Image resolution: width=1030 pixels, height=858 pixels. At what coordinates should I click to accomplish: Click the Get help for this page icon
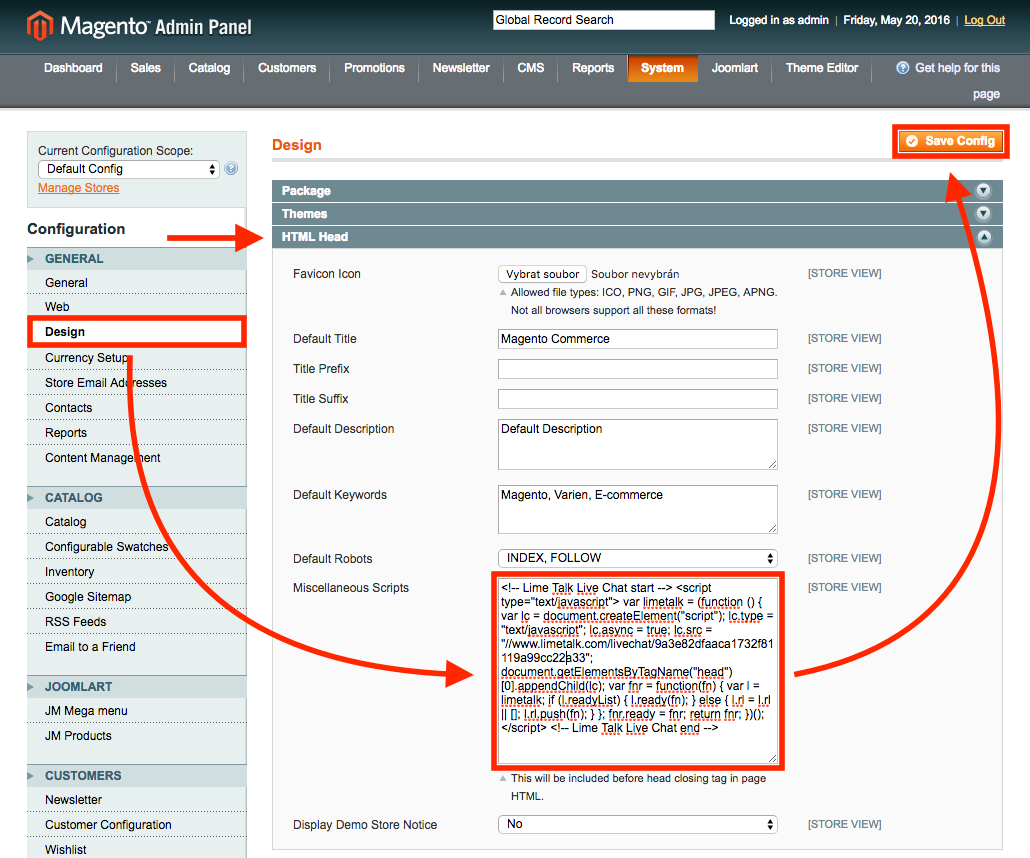[903, 68]
